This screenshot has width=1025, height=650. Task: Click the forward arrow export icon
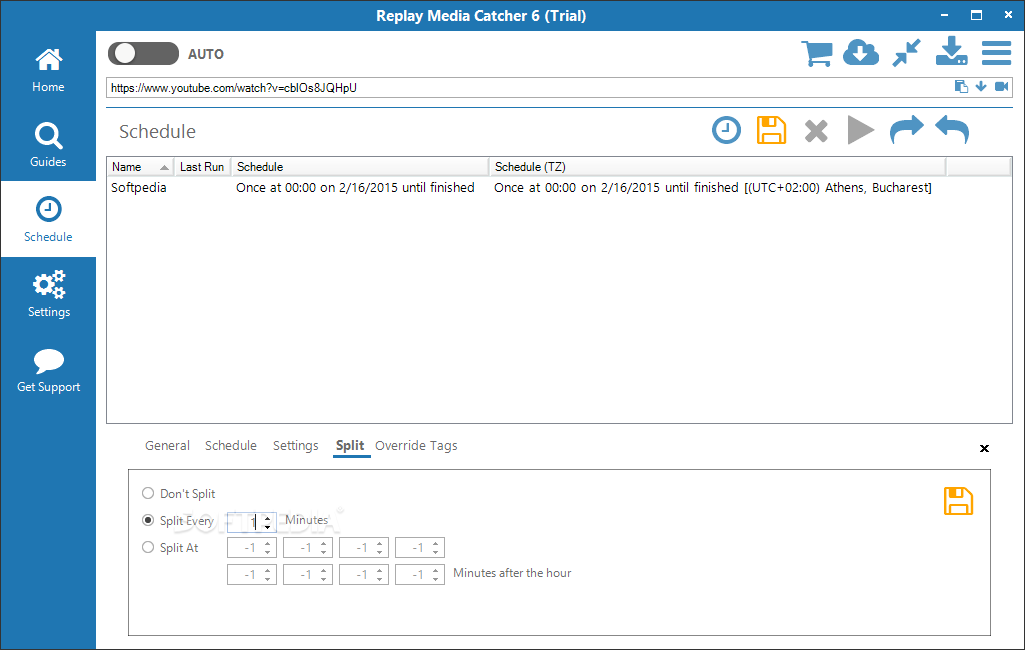pos(907,129)
